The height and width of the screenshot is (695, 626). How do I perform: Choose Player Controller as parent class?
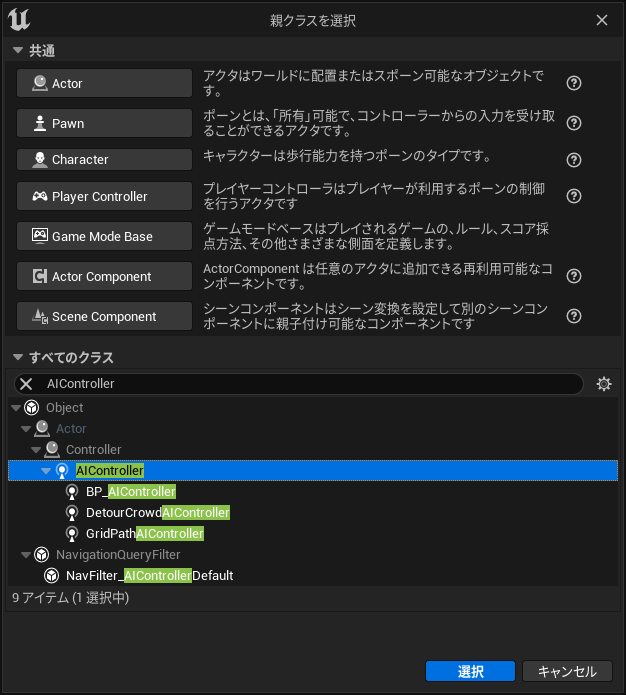[x=105, y=196]
